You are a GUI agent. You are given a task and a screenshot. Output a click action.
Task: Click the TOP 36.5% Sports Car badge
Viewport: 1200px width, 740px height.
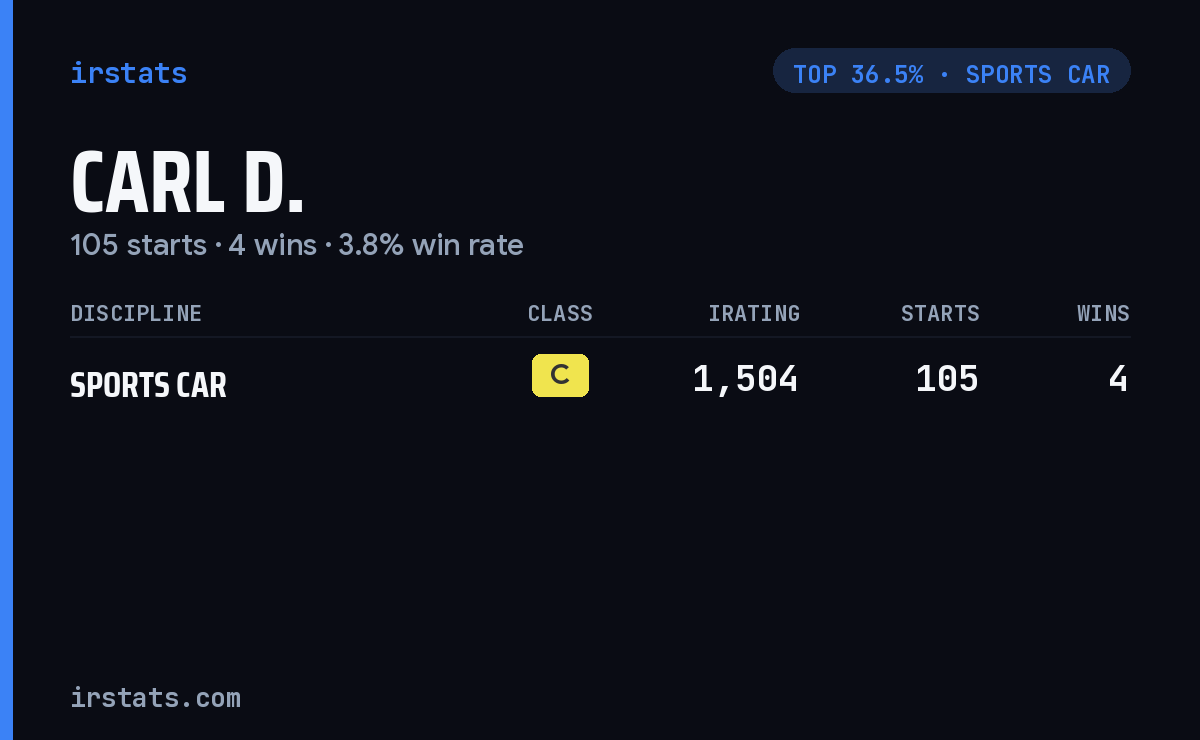point(951,71)
